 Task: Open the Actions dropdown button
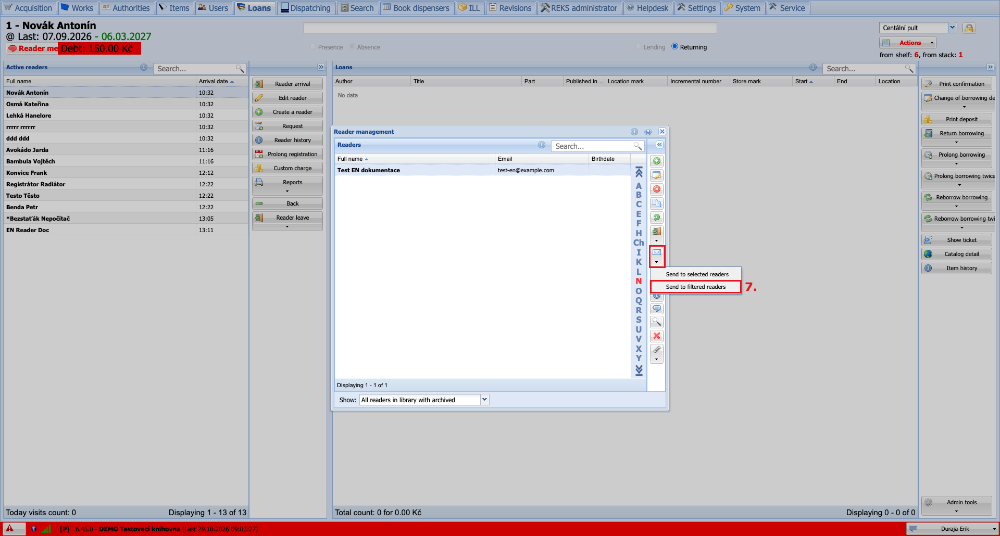coord(908,43)
